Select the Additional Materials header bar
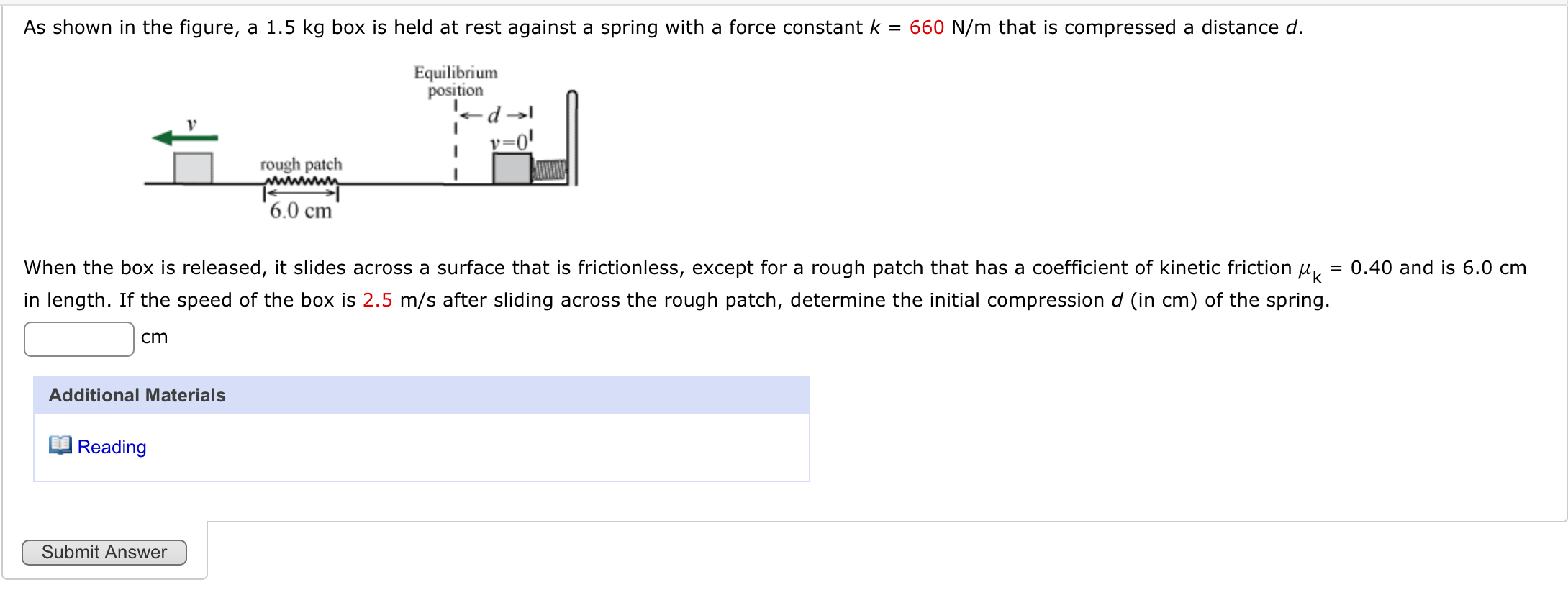 click(x=422, y=395)
